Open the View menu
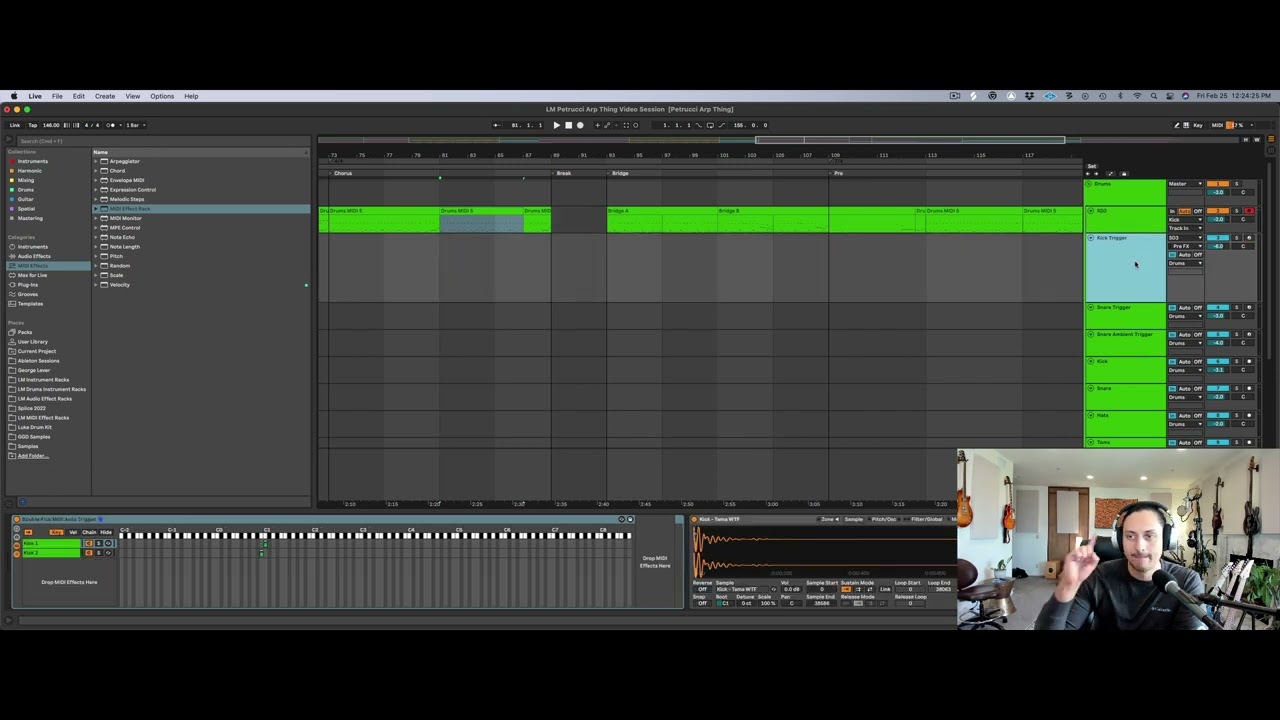This screenshot has width=1280, height=720. (x=132, y=96)
